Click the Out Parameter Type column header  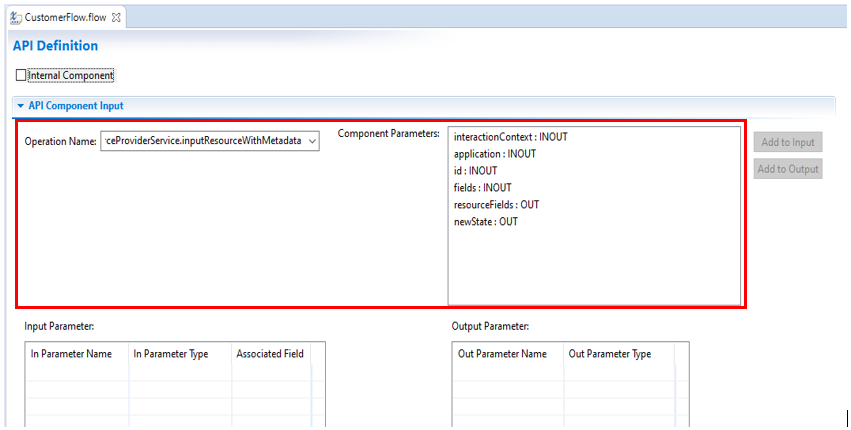pyautogui.click(x=610, y=354)
